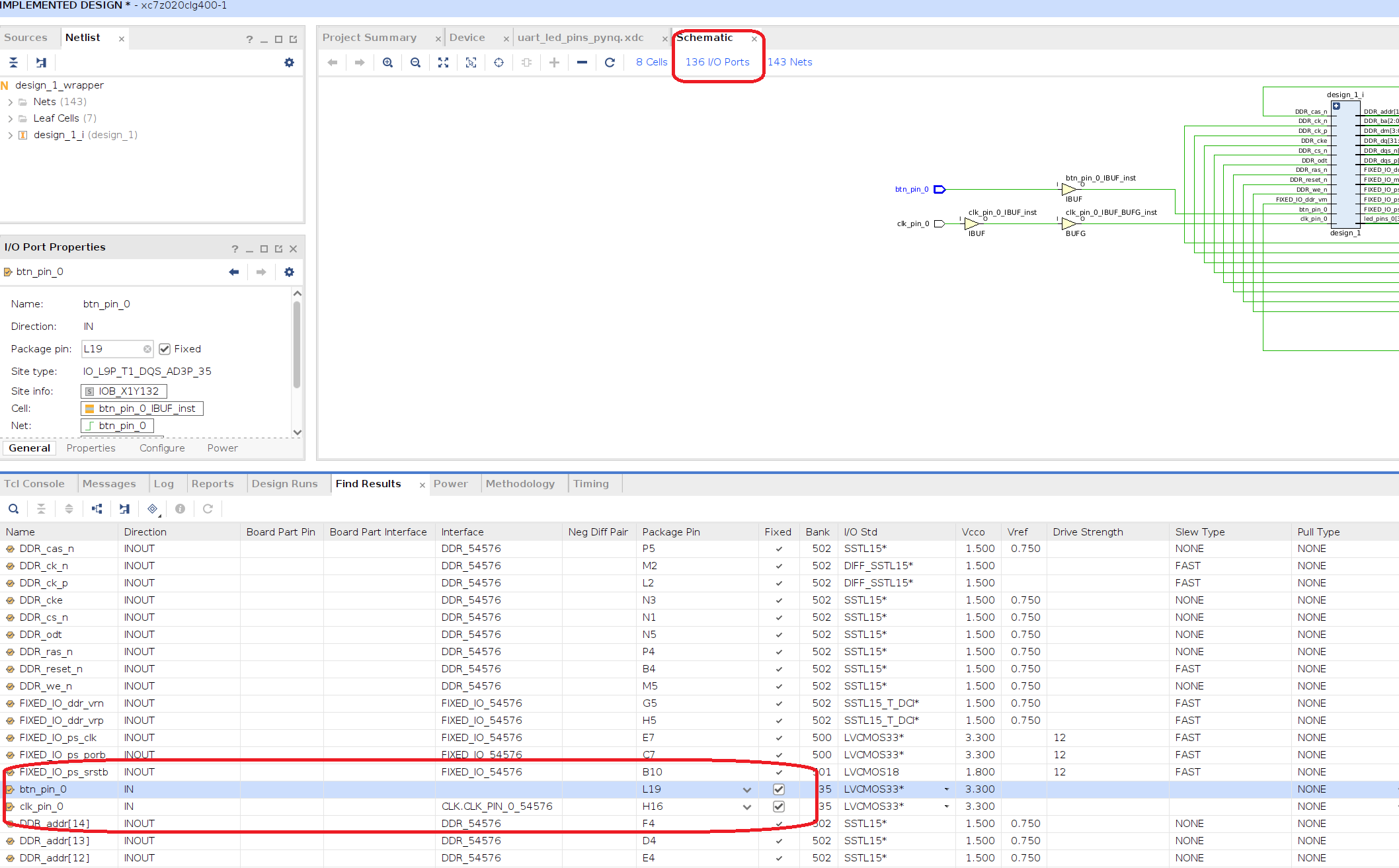
Task: Open I/O Std dropdown for btn_pin_0
Action: [x=947, y=789]
